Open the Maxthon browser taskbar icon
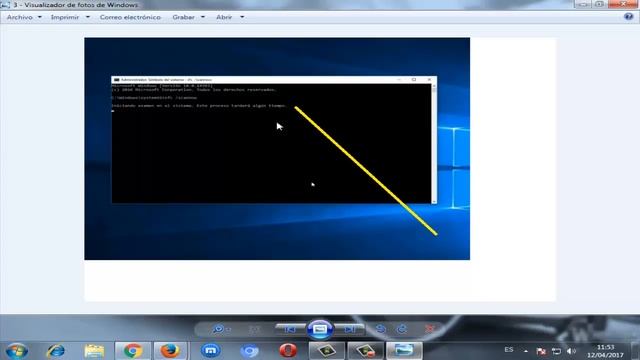640x360 pixels. click(x=211, y=351)
